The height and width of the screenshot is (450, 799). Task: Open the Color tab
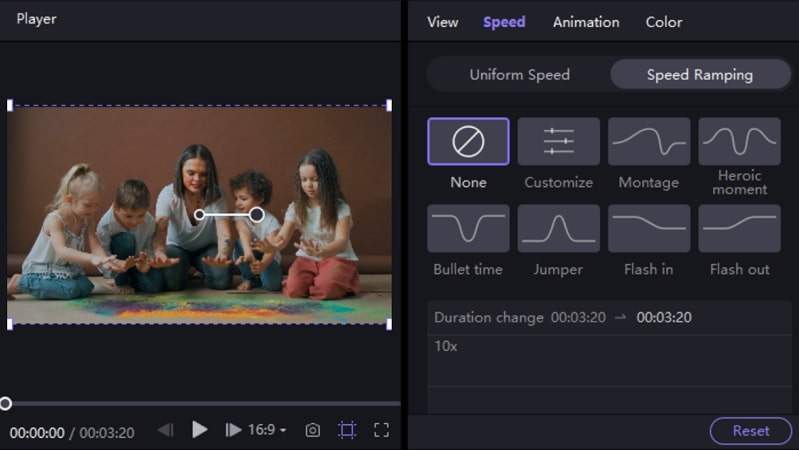click(x=664, y=22)
